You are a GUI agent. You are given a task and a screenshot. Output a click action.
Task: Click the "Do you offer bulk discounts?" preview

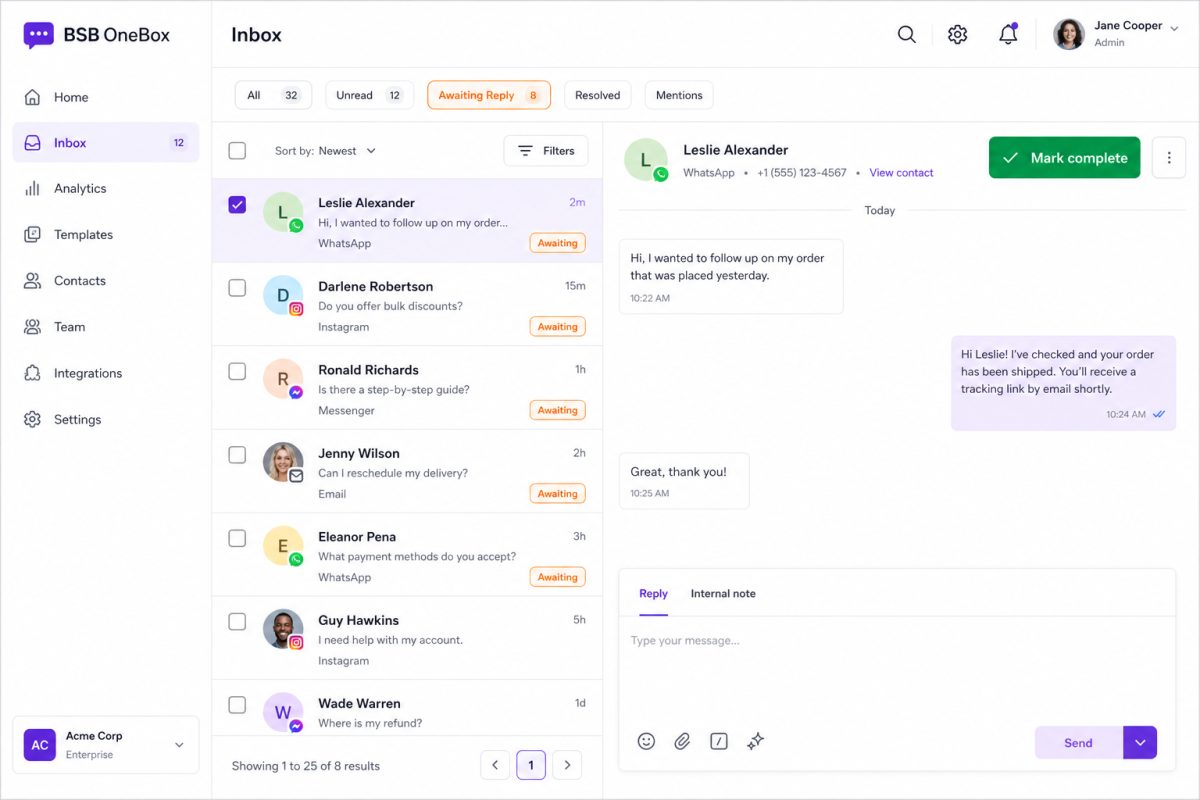click(x=390, y=306)
